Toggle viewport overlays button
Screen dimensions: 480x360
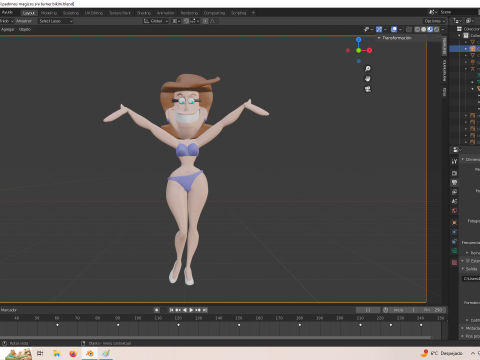(394, 29)
